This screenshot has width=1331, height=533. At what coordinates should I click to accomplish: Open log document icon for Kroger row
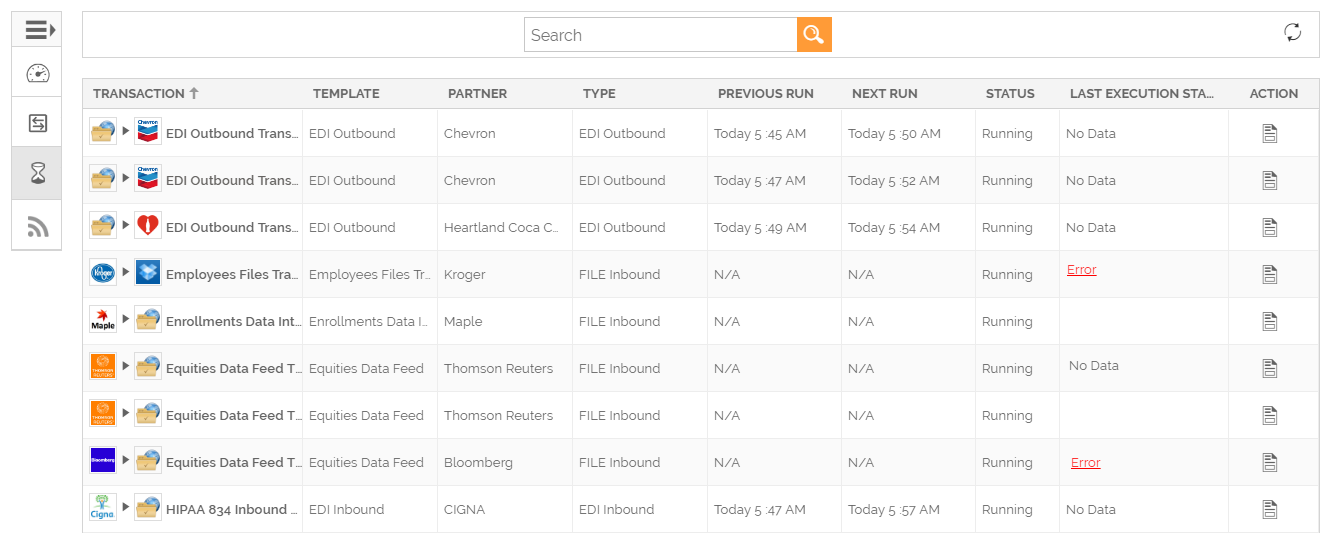click(x=1270, y=274)
